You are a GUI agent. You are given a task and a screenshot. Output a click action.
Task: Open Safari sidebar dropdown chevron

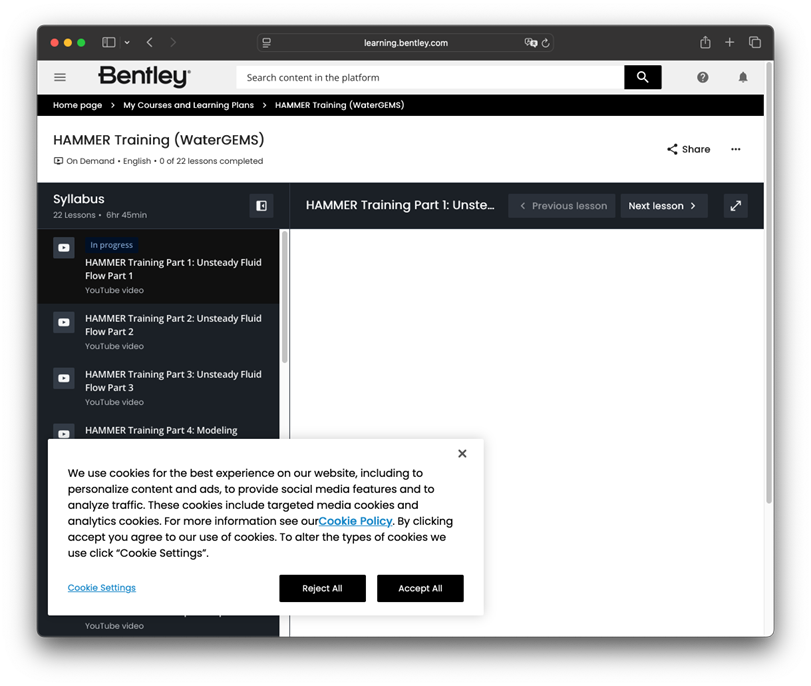tap(127, 42)
